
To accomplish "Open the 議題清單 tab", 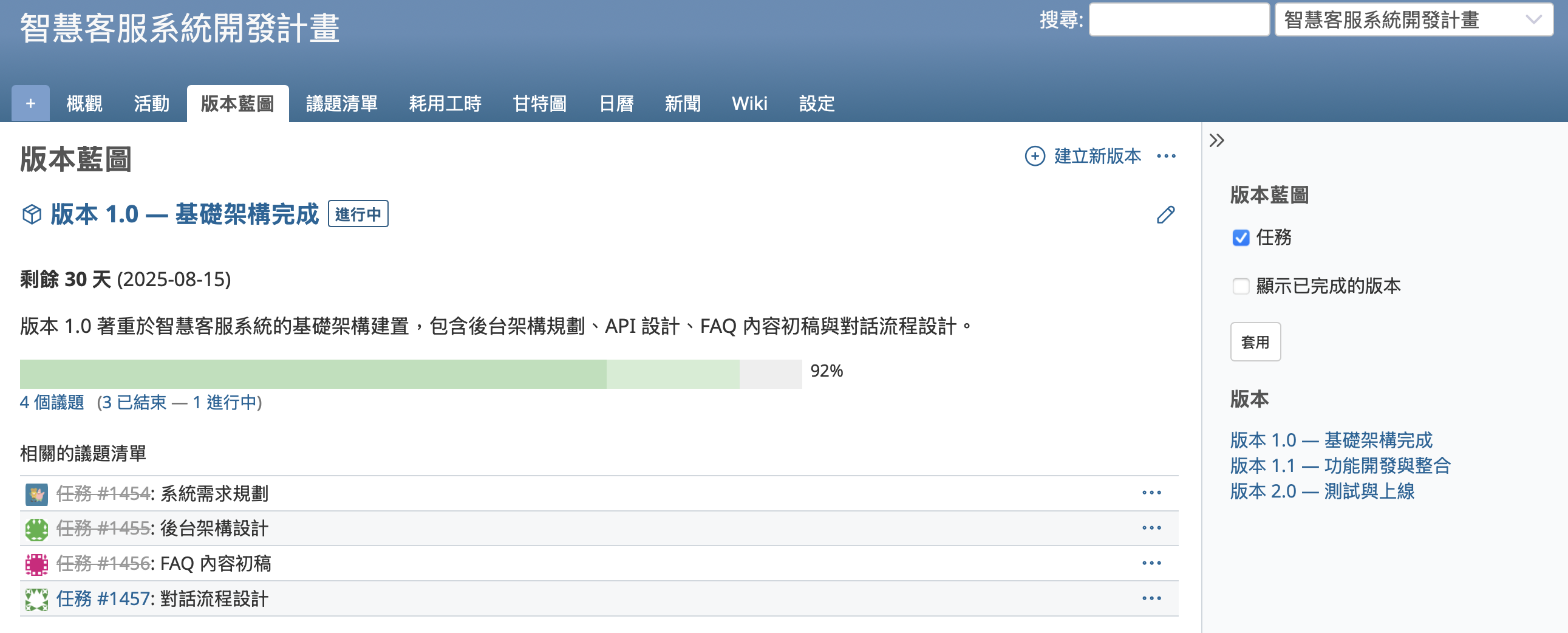I will click(341, 103).
